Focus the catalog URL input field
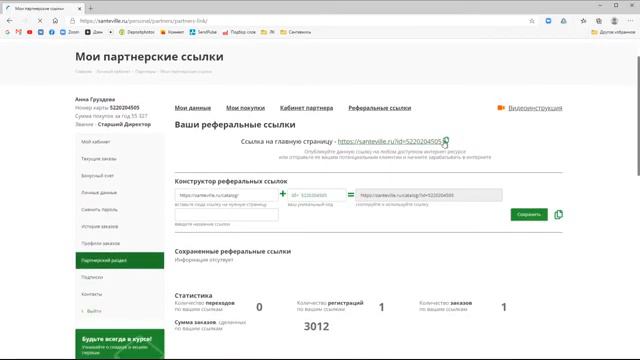This screenshot has width=640, height=360. [227, 195]
